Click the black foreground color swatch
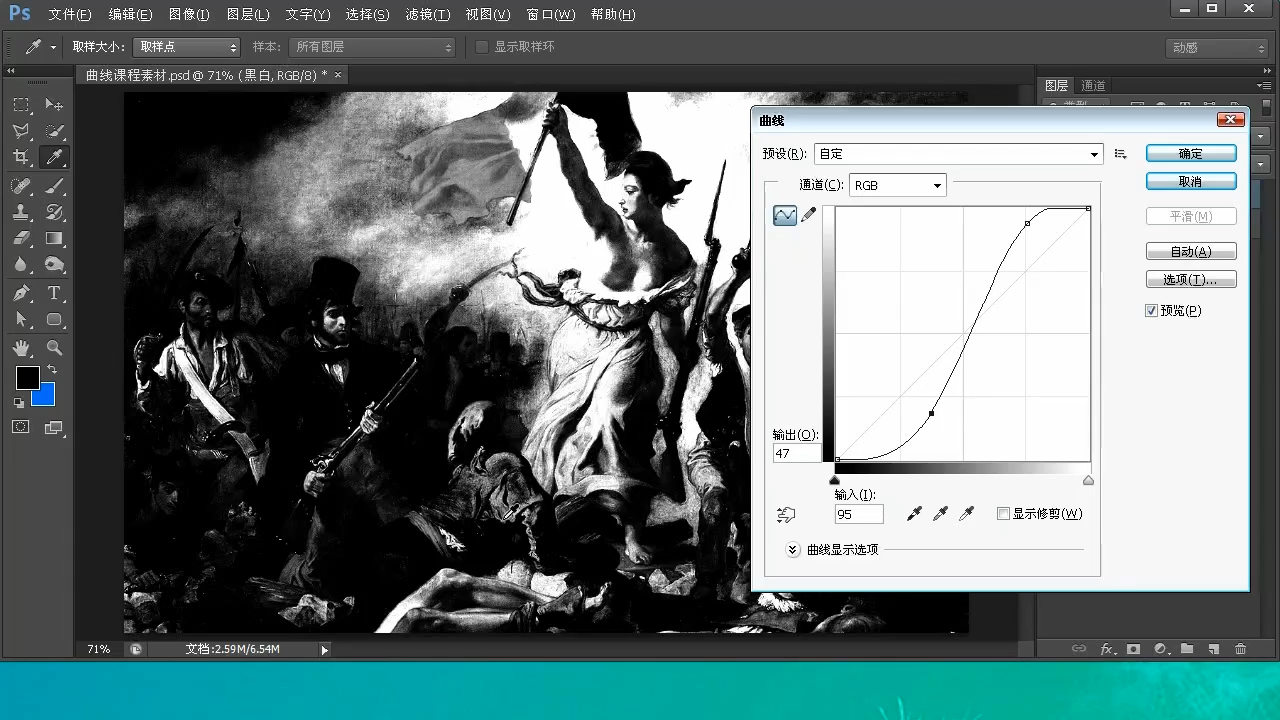 pos(27,377)
